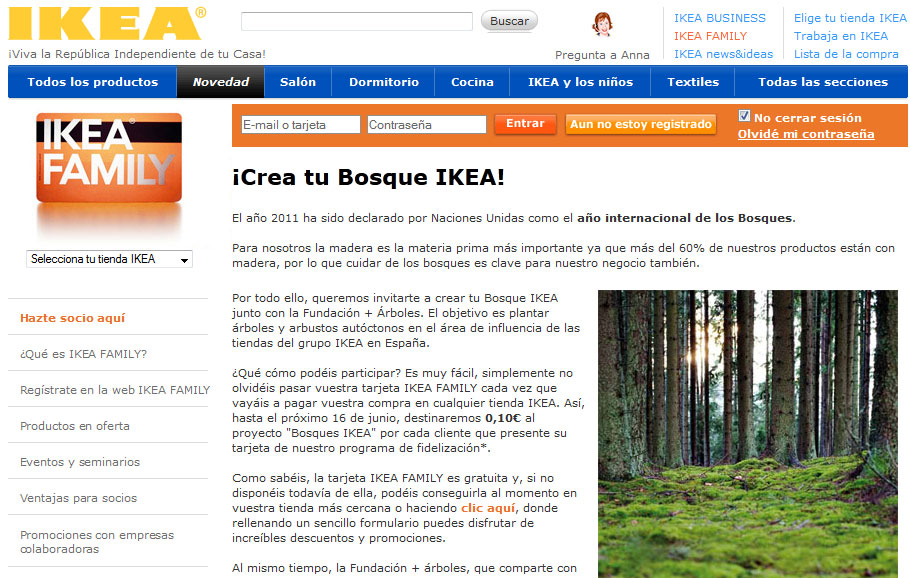
Task: Select Todos los productos in navigation
Action: (92, 82)
